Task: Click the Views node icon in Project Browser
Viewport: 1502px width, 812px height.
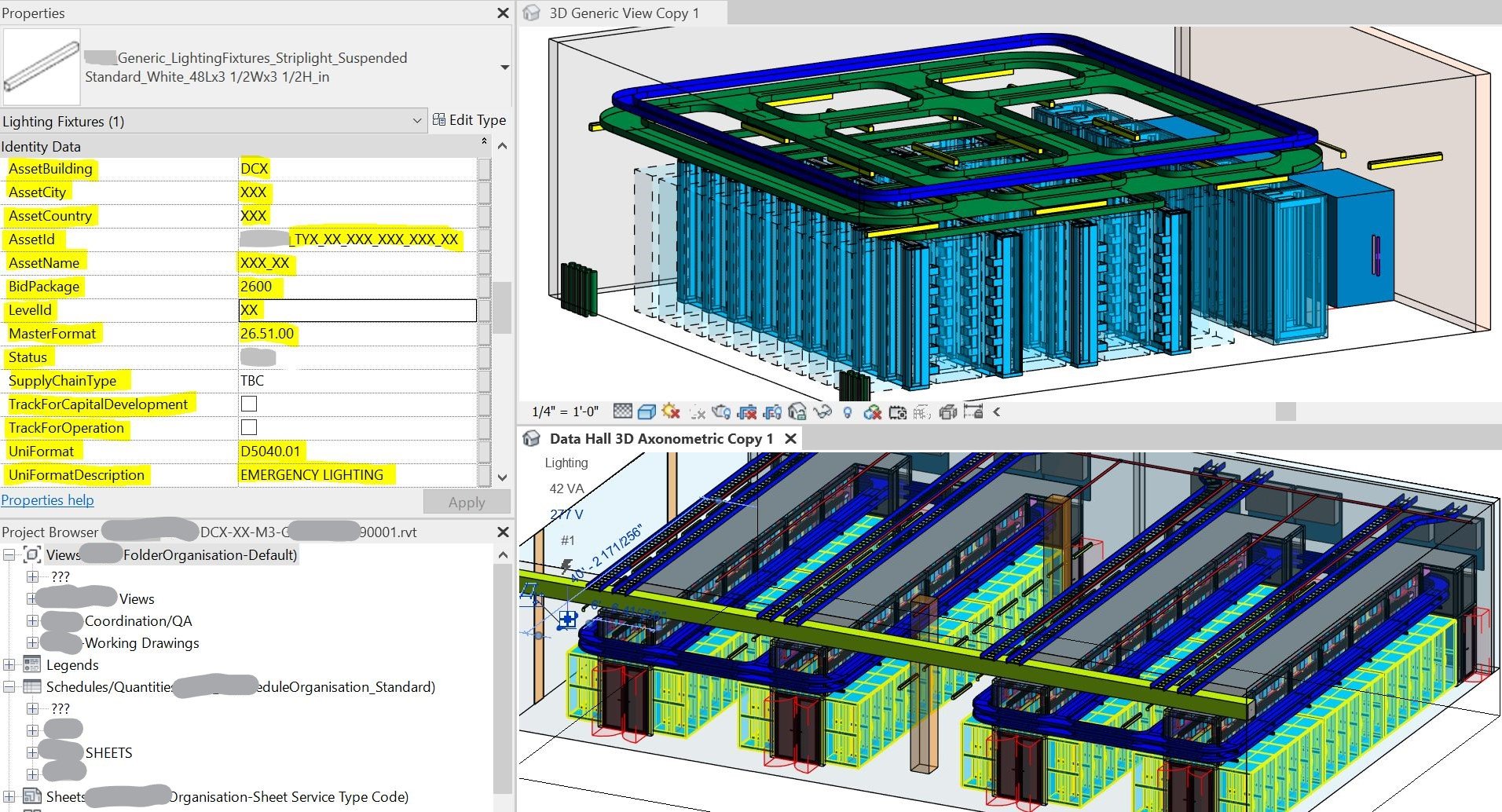Action: (x=31, y=554)
